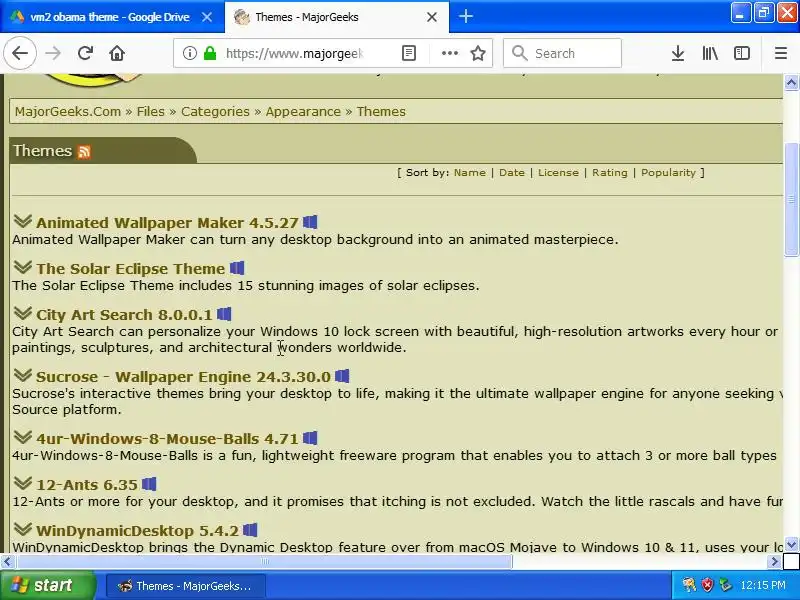Toggle reader view in address bar

(409, 53)
